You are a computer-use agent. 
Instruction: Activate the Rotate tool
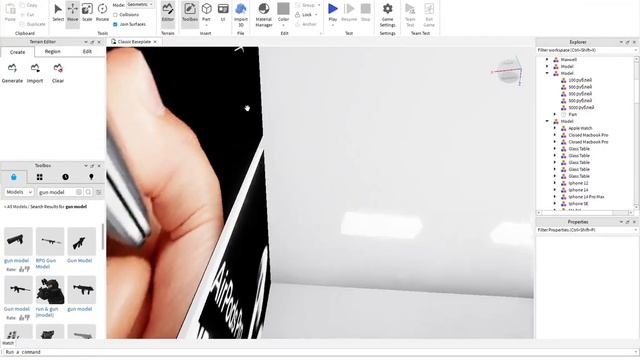pos(102,13)
